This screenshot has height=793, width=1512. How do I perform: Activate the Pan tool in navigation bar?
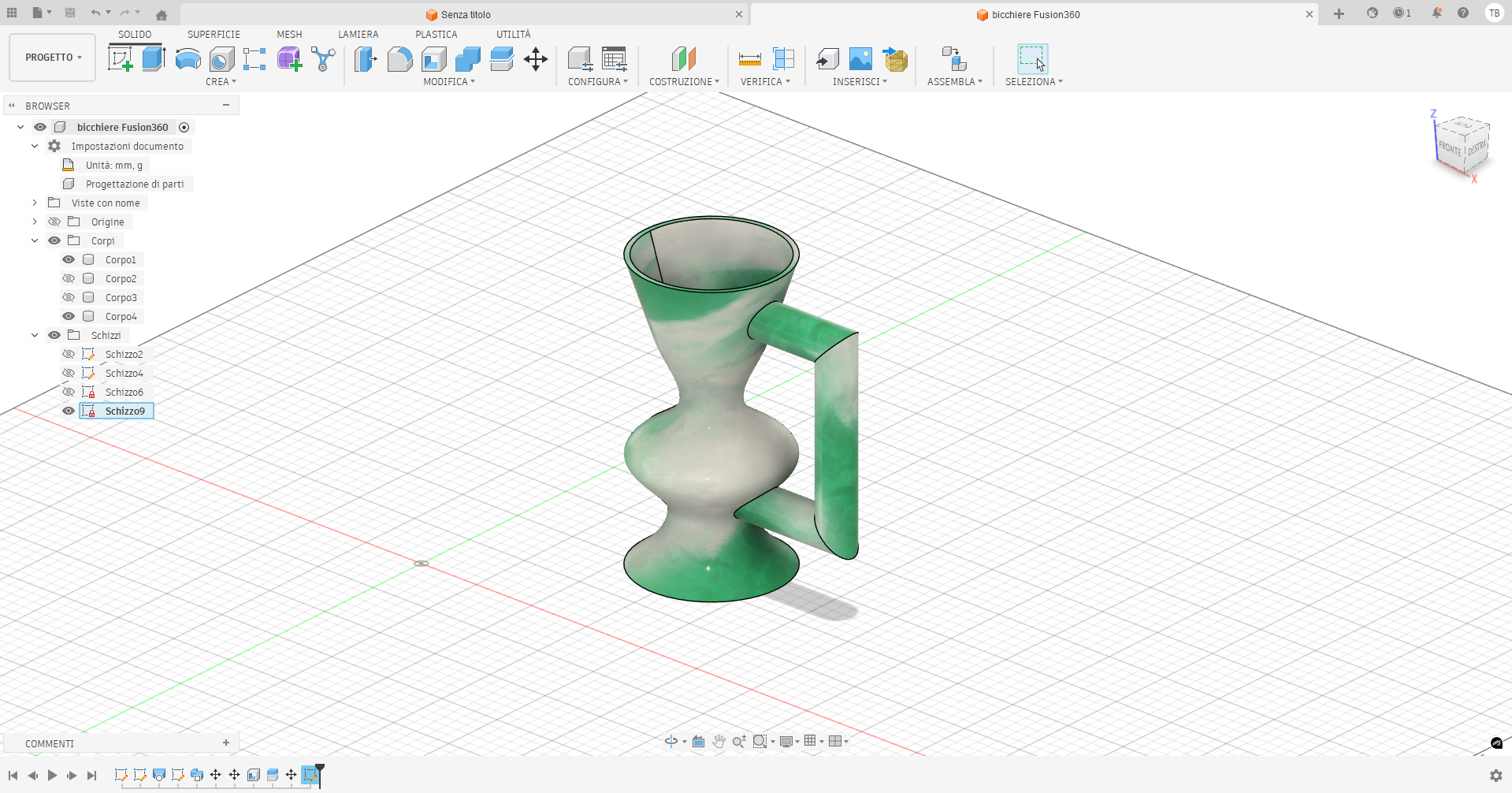718,741
